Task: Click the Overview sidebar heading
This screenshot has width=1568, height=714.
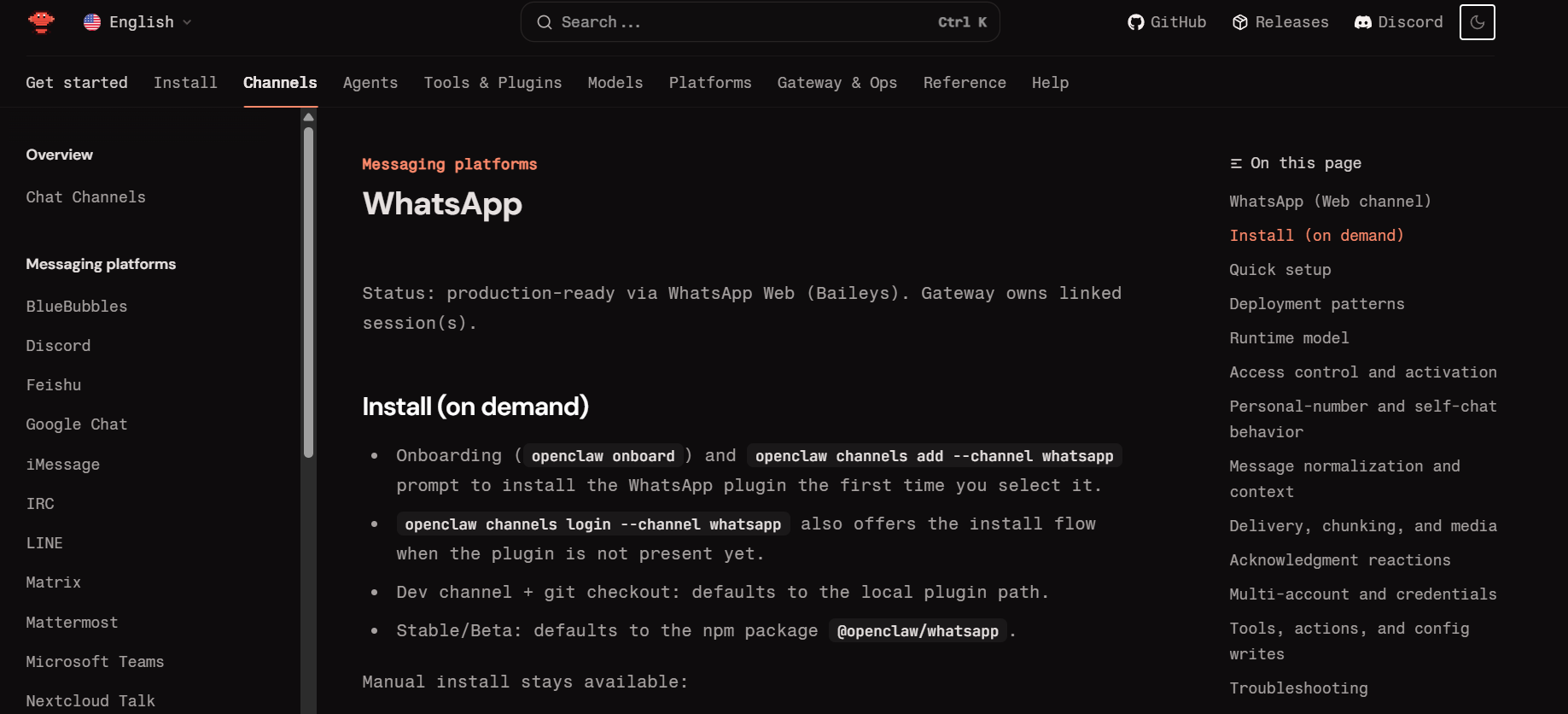Action: pos(60,155)
